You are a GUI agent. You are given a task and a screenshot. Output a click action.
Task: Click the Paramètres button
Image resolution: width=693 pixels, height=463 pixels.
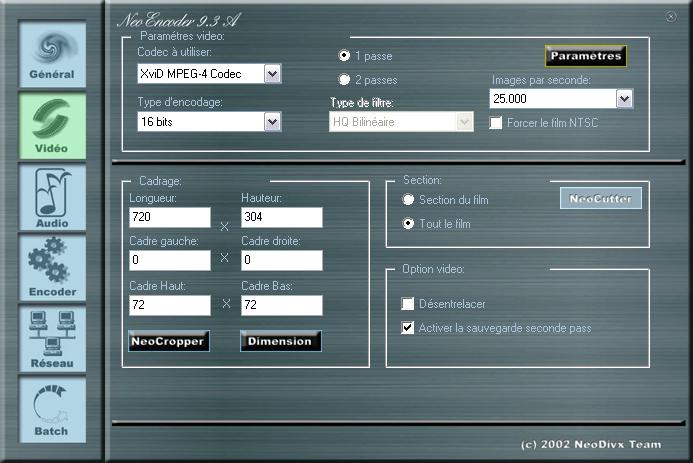[585, 56]
